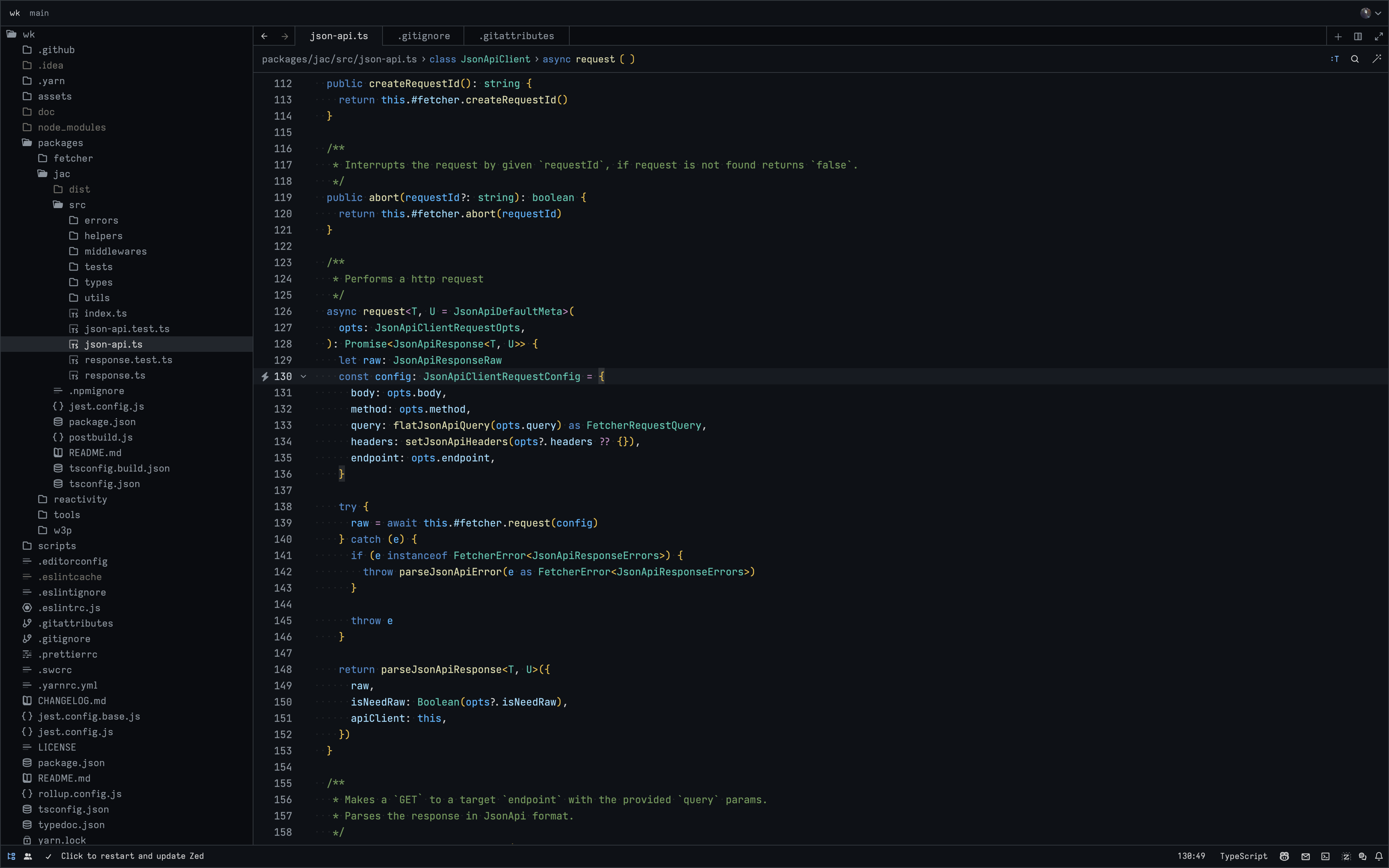Viewport: 1389px width, 868px height.
Task: Toggle the Zed assistant panel icon
Action: pyautogui.click(x=1346, y=856)
